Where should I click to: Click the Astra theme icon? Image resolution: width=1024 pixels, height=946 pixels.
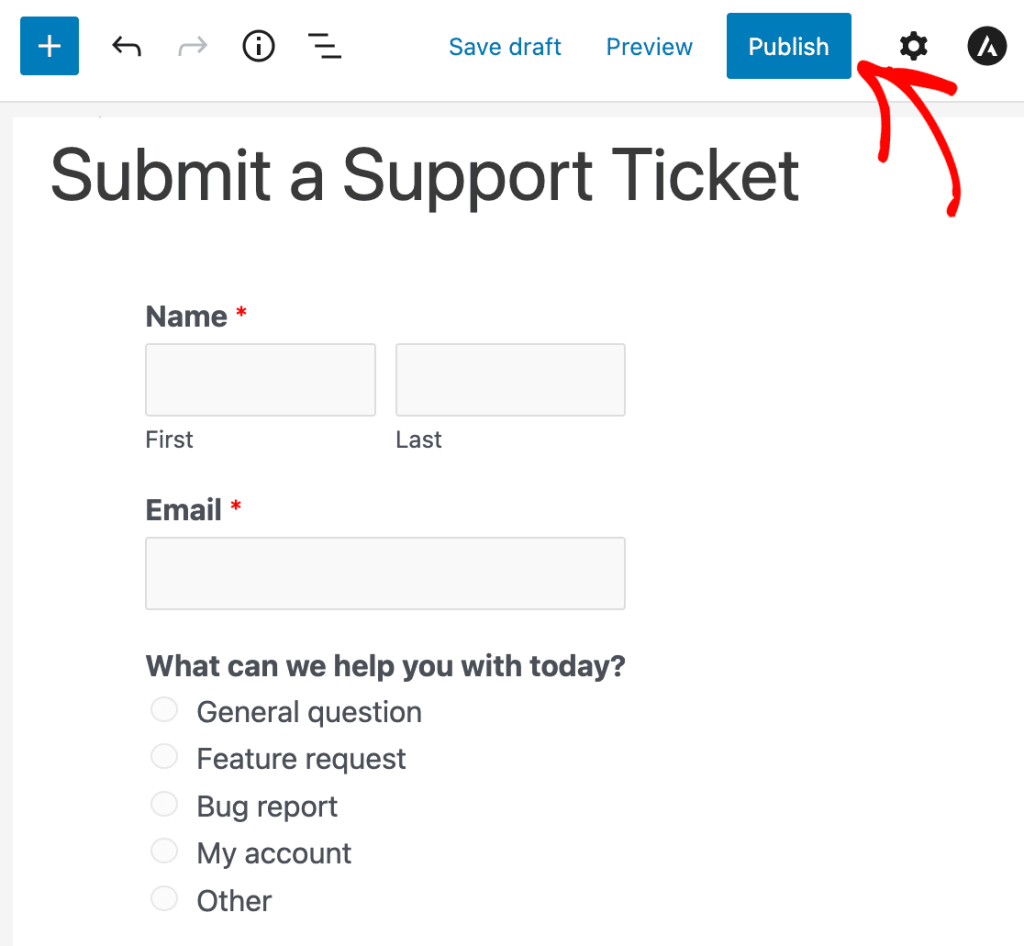point(986,46)
